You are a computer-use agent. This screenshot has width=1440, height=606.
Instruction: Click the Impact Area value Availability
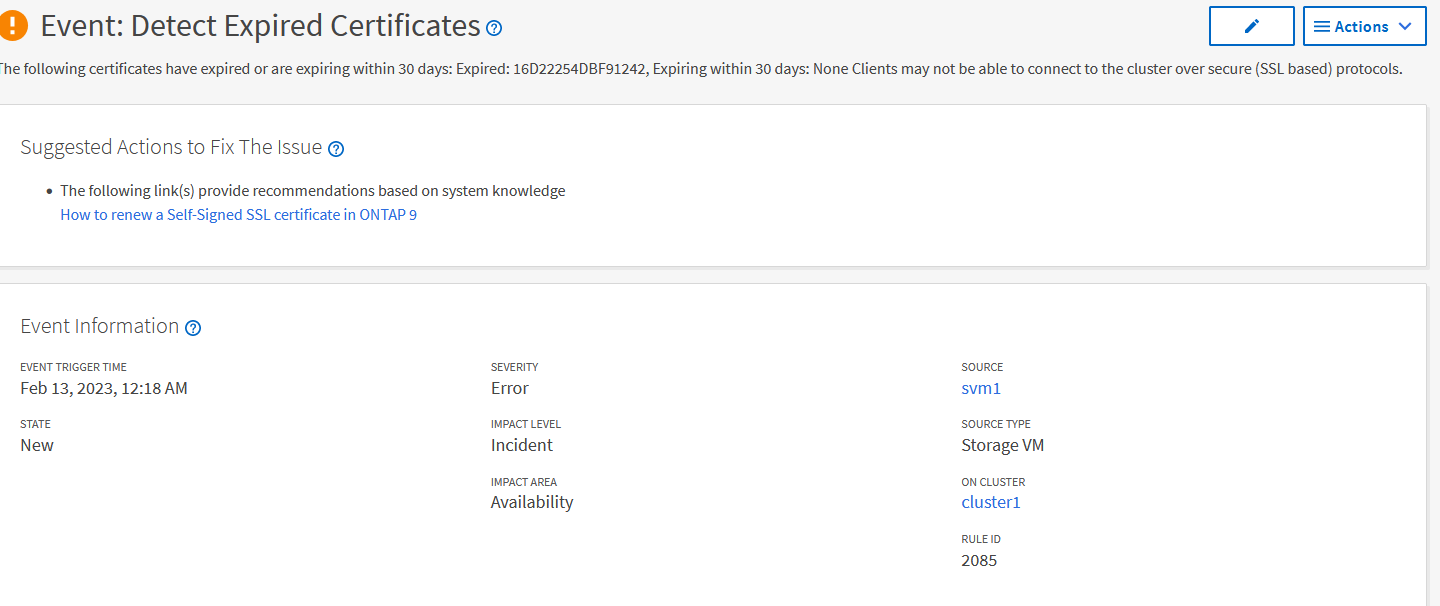(x=531, y=502)
